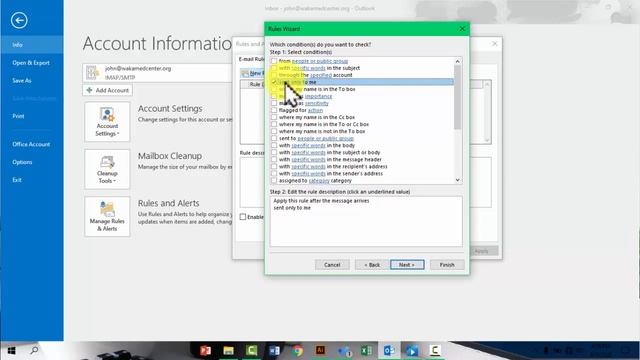Open PowerPoint from the taskbar

[x=205, y=351]
